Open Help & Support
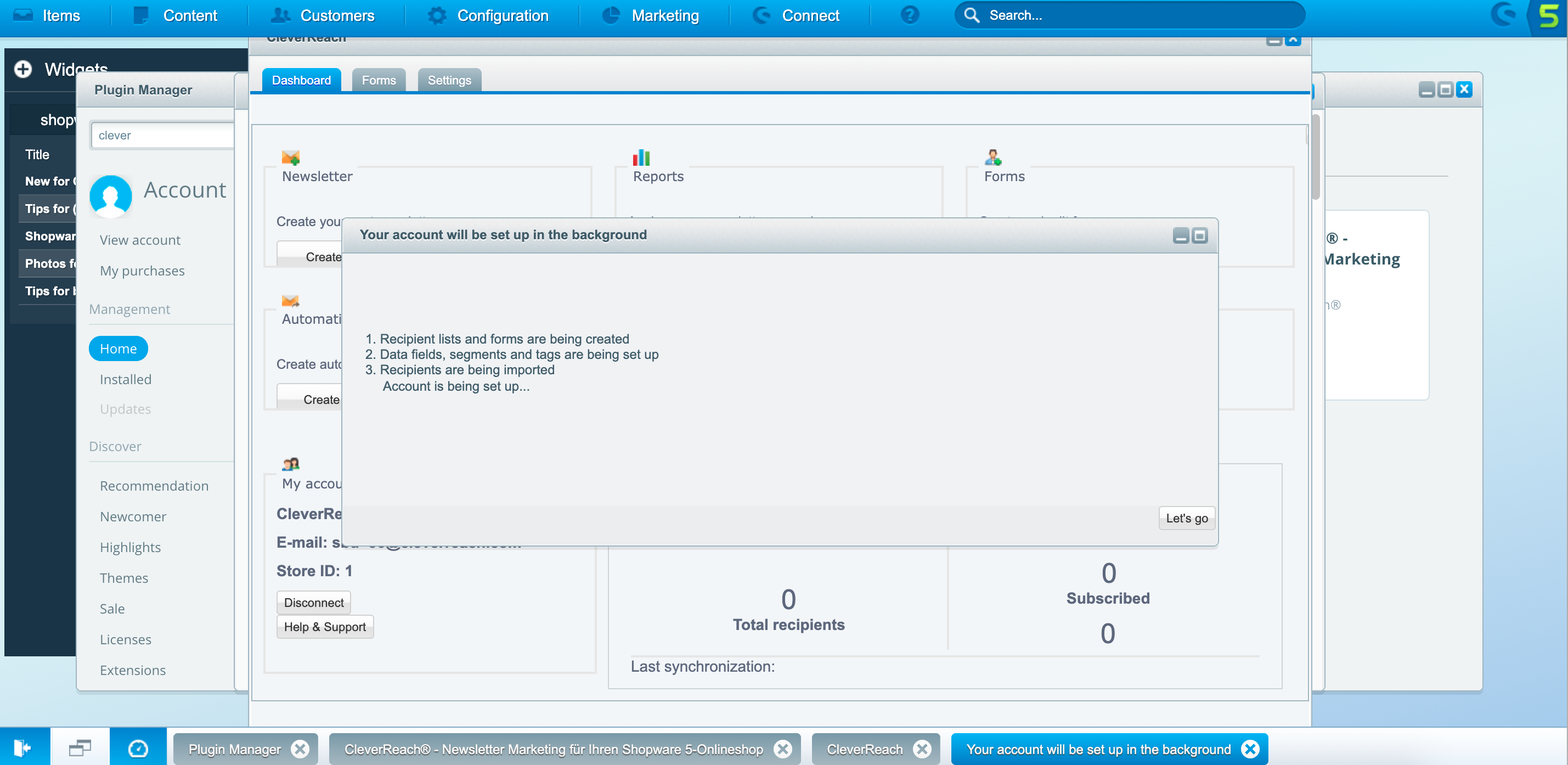Screen dimensions: 1568x765 click(325, 627)
